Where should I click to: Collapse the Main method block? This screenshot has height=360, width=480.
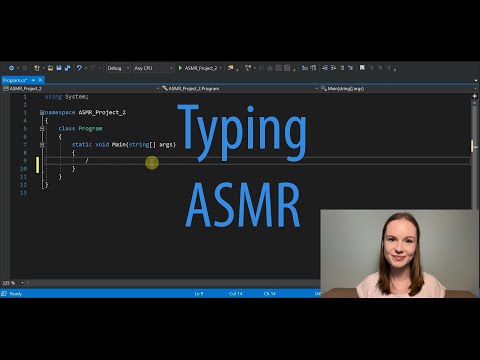(x=42, y=145)
